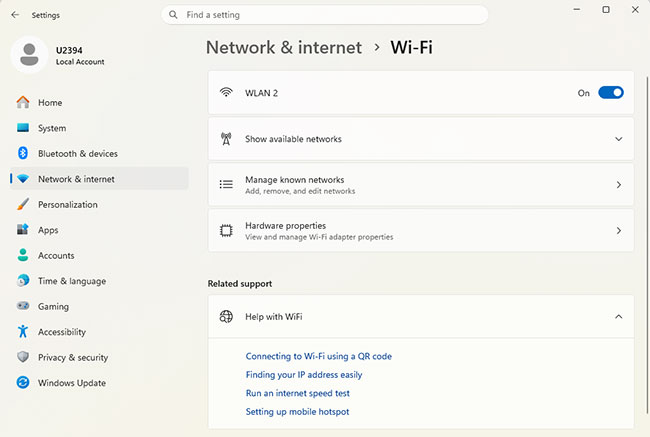The width and height of the screenshot is (650, 437).
Task: Click the chip icon for Hardware properties
Action: coord(226,231)
